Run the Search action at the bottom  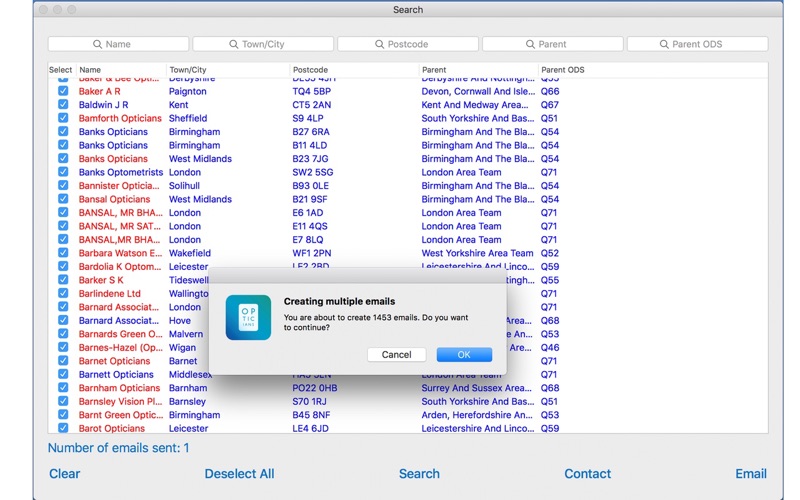pos(419,473)
